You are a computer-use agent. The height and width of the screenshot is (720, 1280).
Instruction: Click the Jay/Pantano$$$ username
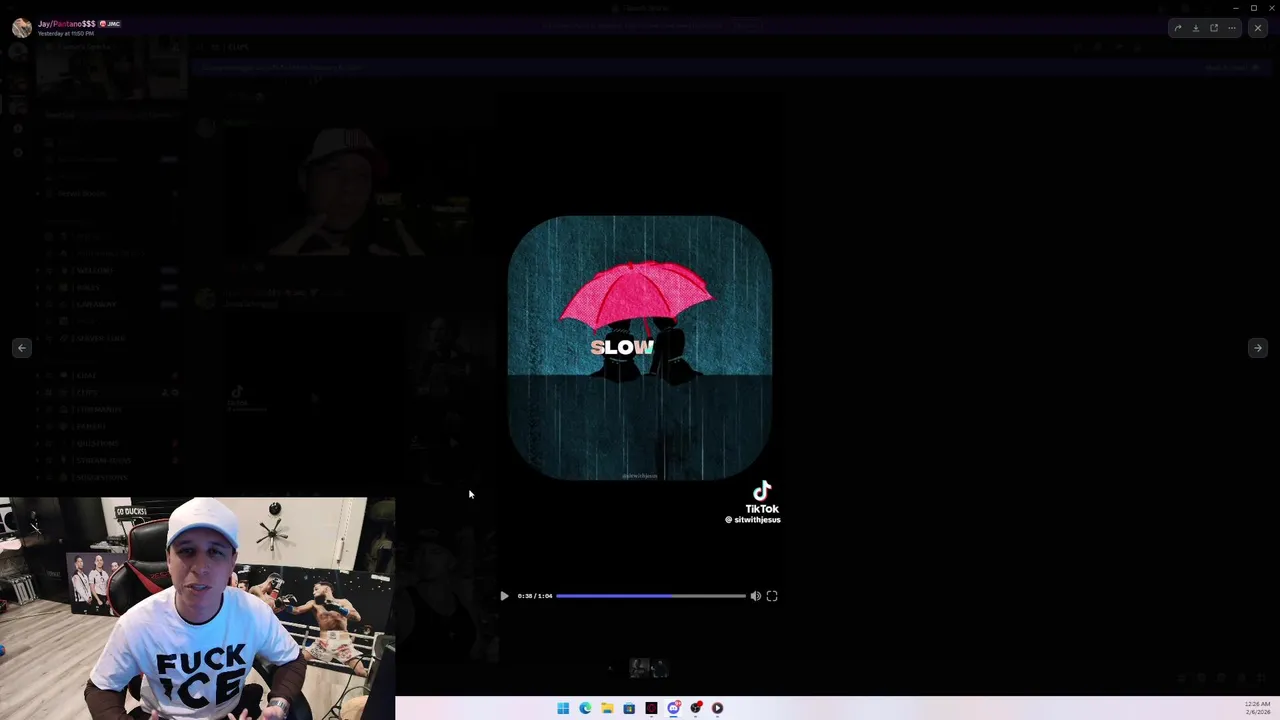click(67, 23)
